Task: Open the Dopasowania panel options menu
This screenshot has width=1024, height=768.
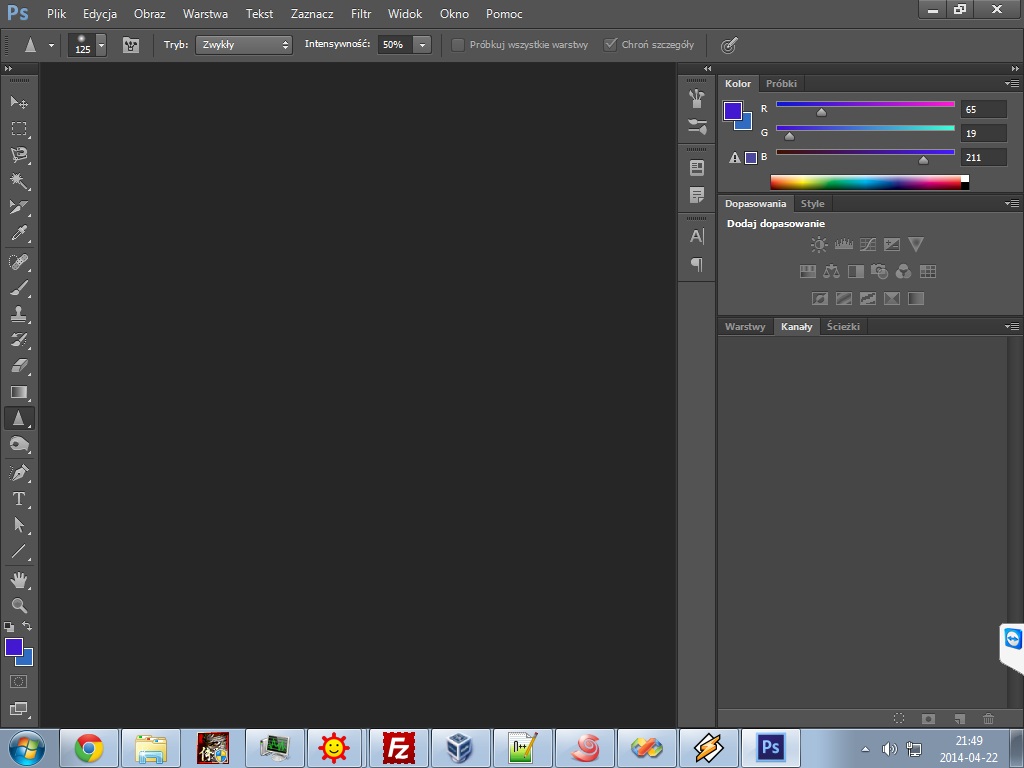Action: (x=1012, y=204)
